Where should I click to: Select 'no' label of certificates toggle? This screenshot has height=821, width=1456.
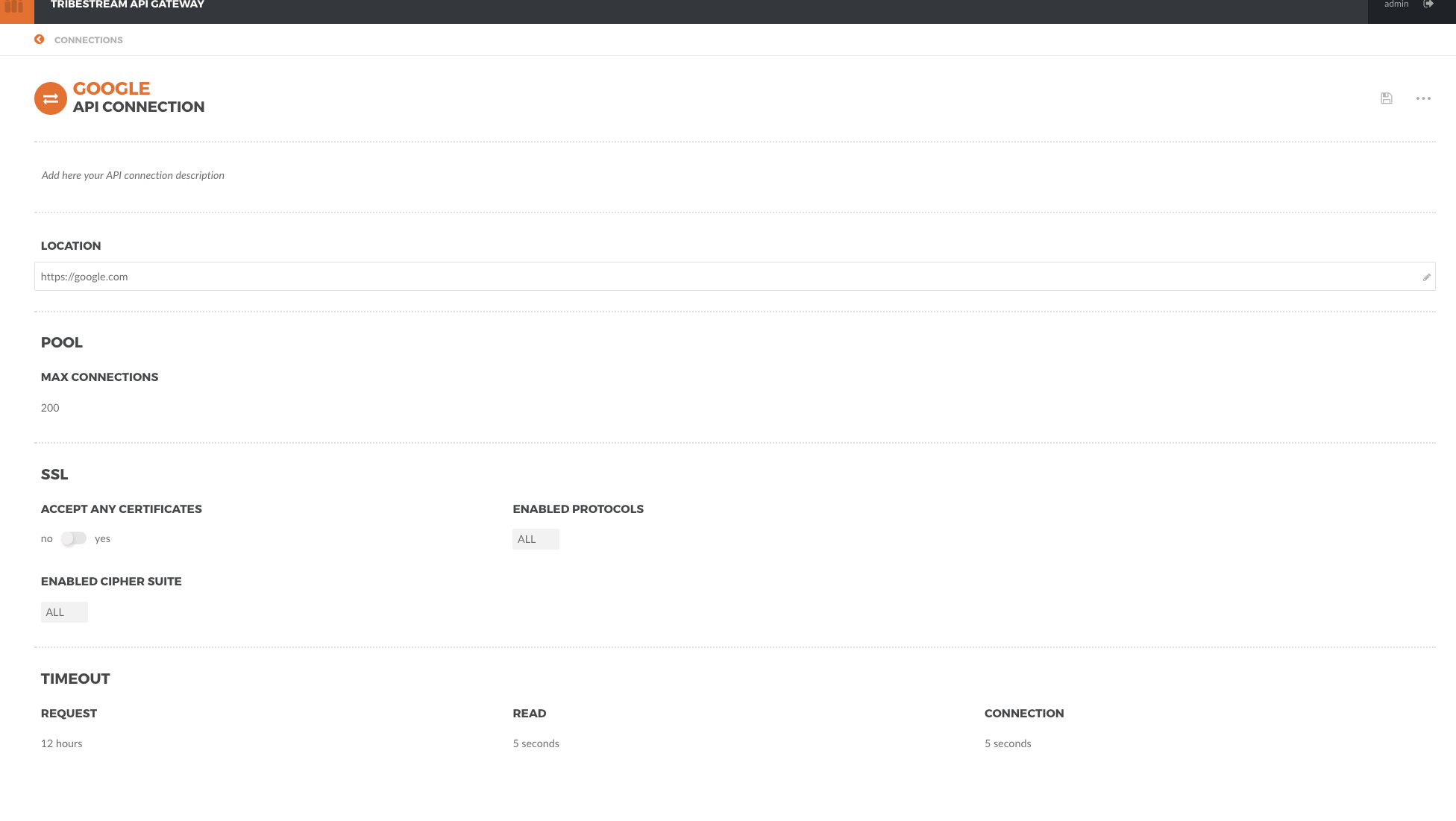pyautogui.click(x=47, y=538)
